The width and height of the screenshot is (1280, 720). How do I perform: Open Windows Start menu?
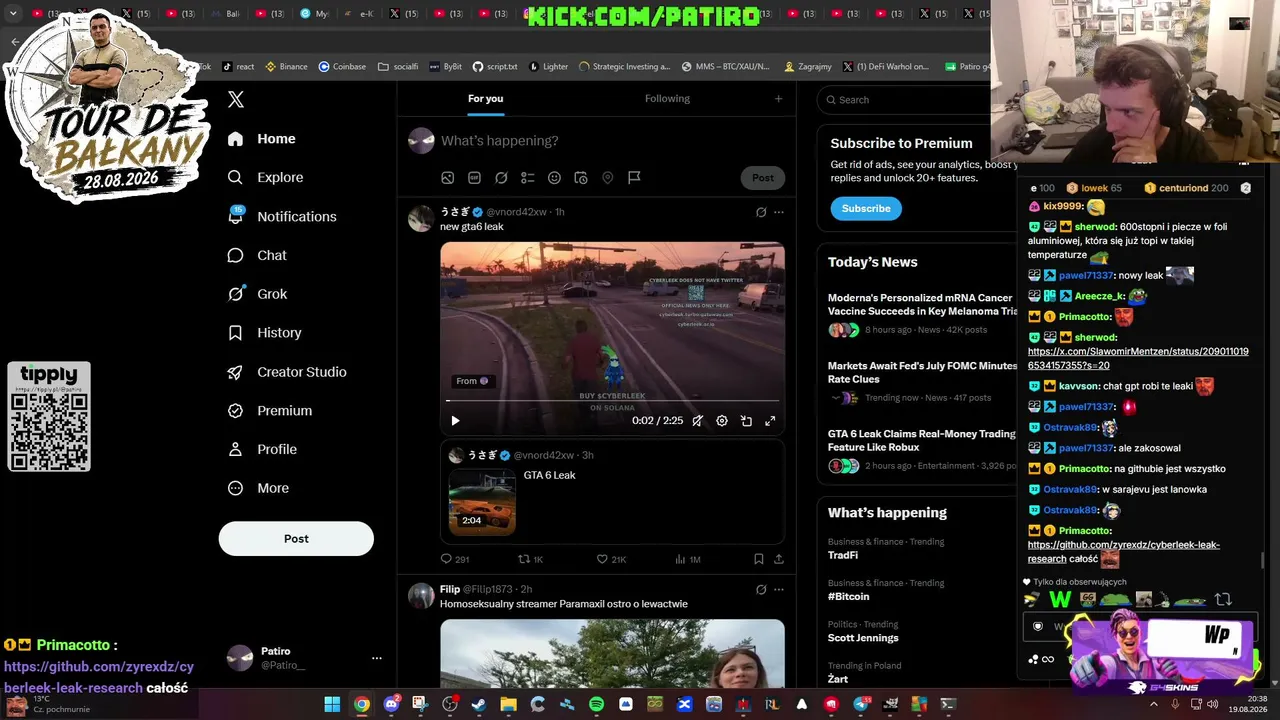click(332, 704)
